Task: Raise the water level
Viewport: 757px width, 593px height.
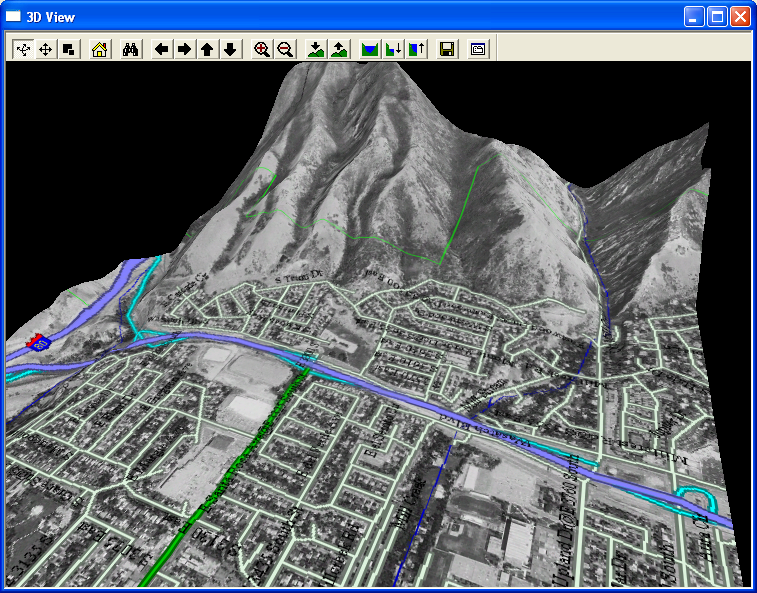Action: point(416,49)
